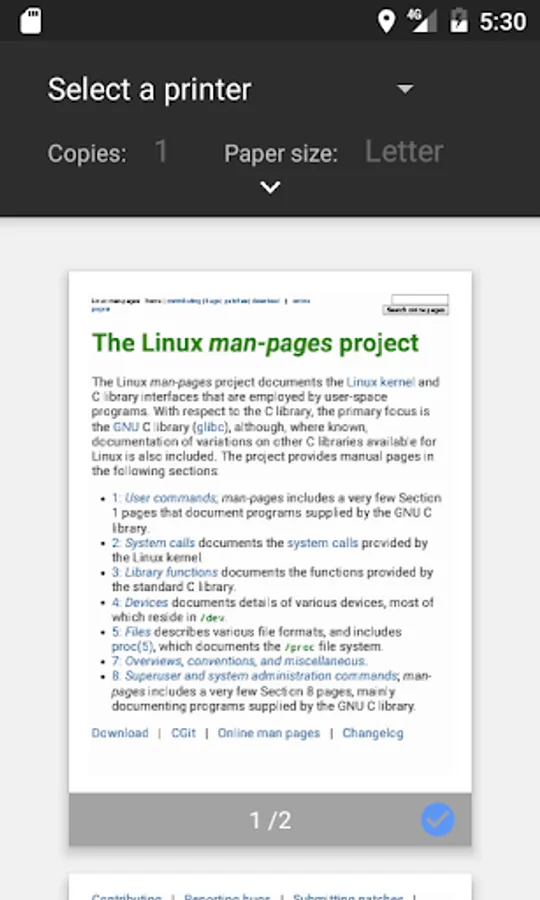Edit the Copies value field
The height and width of the screenshot is (900, 540).
[161, 152]
